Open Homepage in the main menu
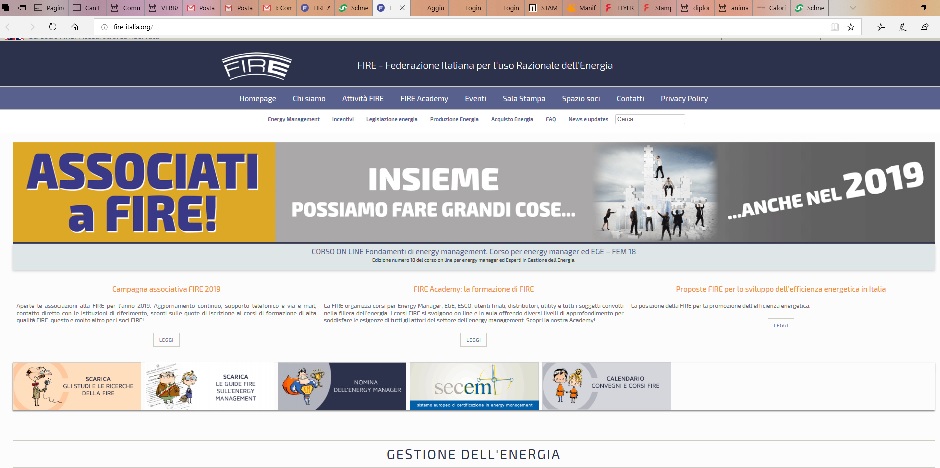The image size is (940, 468). (258, 99)
